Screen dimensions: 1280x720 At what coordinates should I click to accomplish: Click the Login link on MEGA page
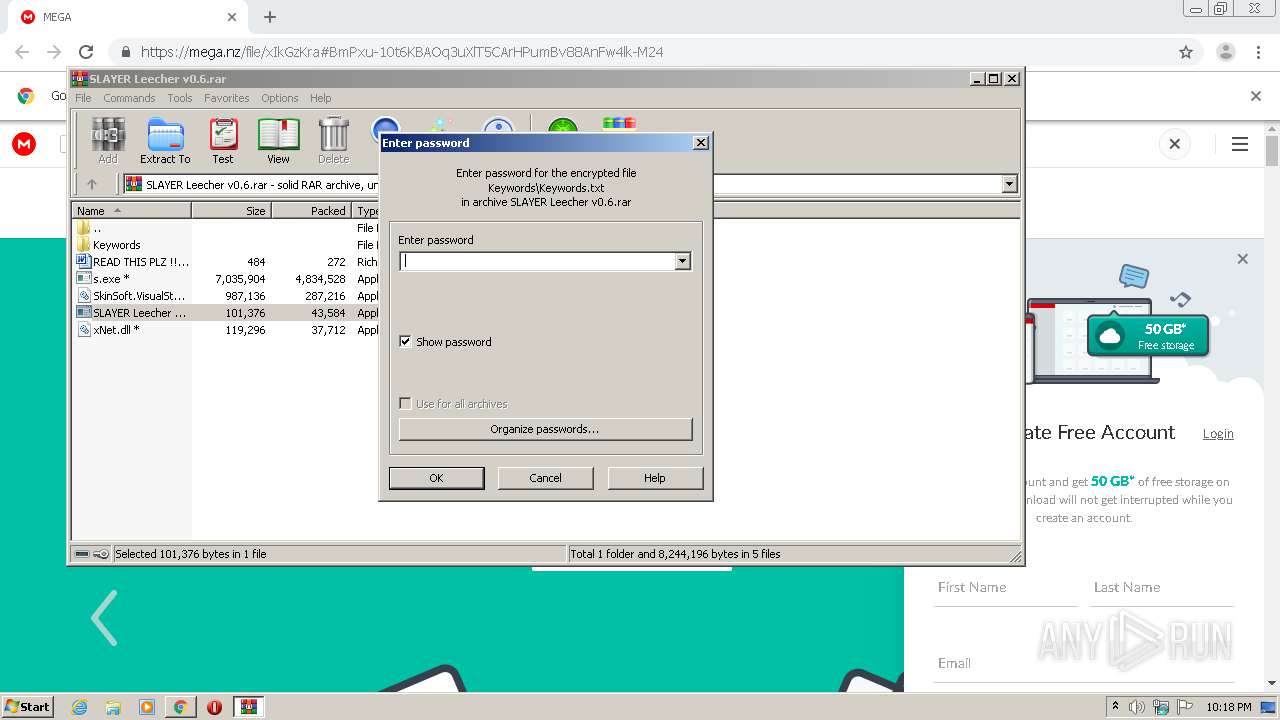[1218, 434]
